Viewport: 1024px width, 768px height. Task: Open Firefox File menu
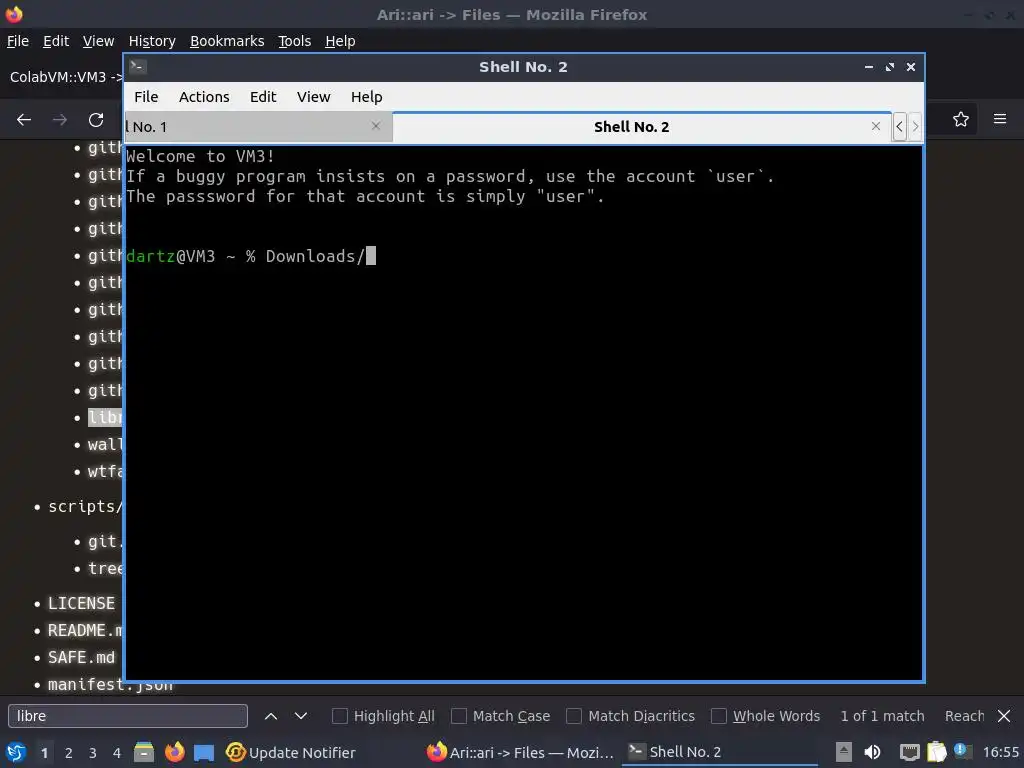(18, 41)
